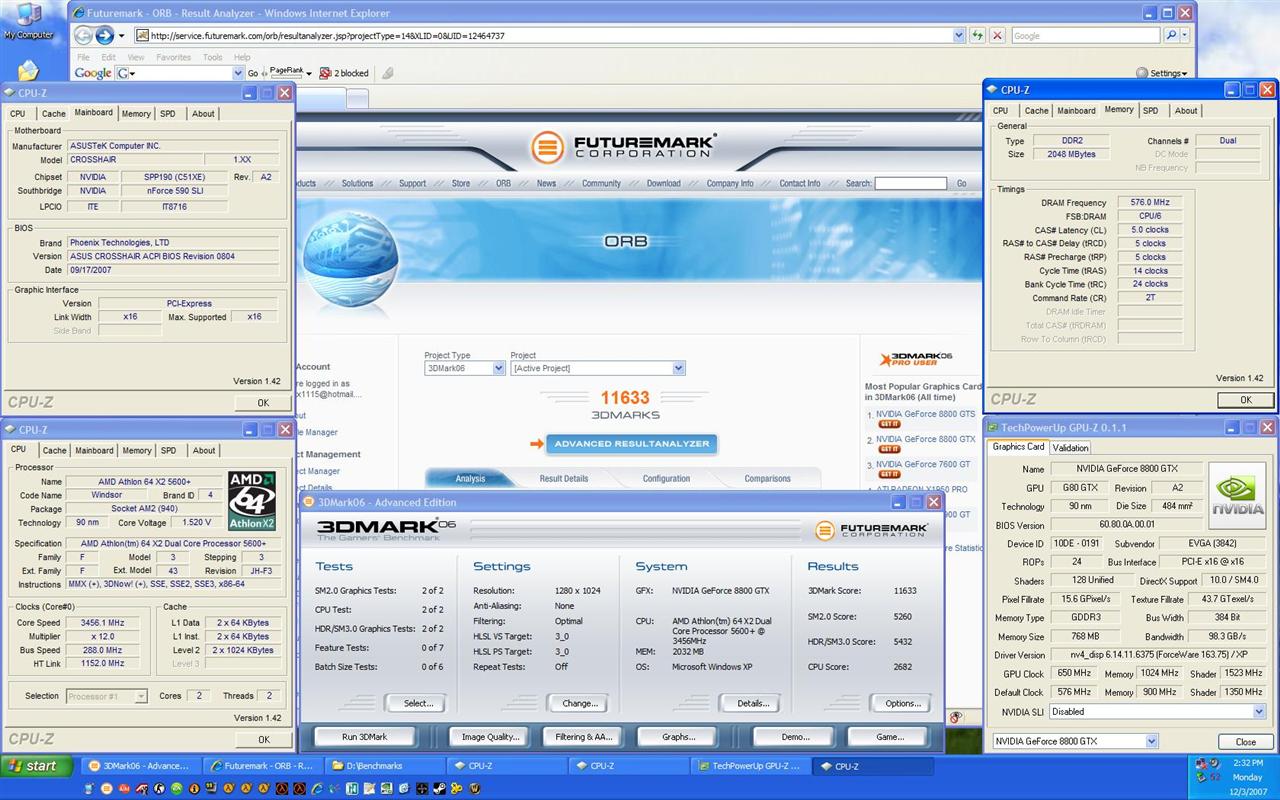Click the AMD 64 Athlon X2 logo in CPU-Z
Screen dimensions: 1280x800
[252, 501]
